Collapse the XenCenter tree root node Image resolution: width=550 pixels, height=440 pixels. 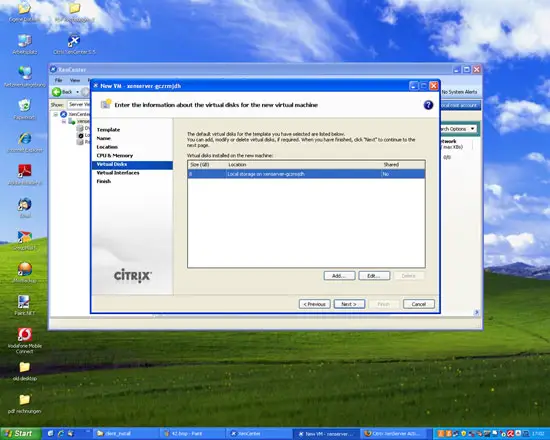55,114
